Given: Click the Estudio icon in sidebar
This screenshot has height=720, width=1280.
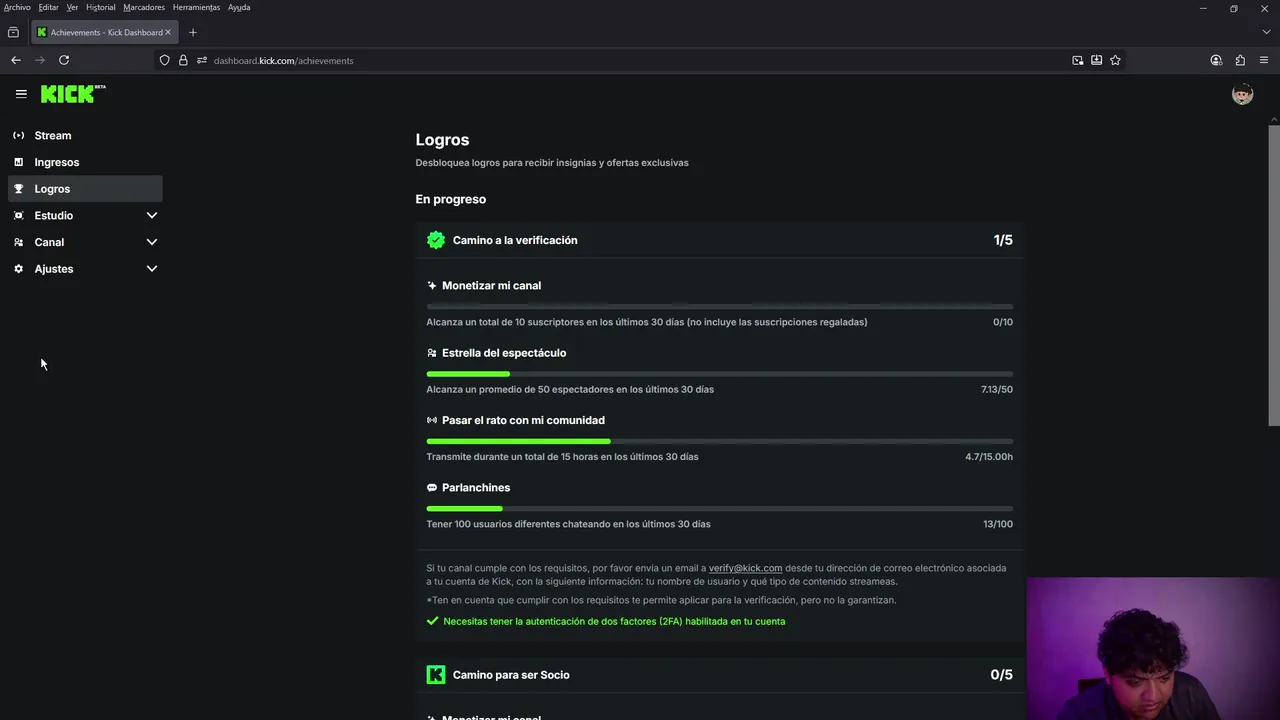Looking at the screenshot, I should [18, 215].
